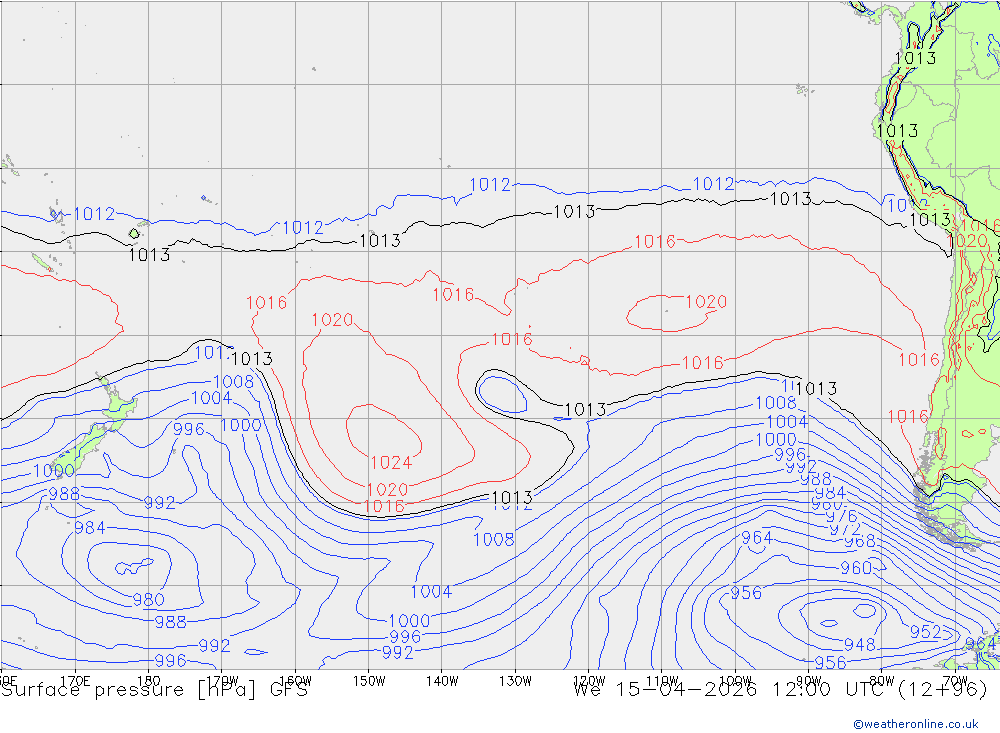Viewport: 1000px width, 733px height.
Task: Click the 110W longitude axis label
Action: pos(662,681)
